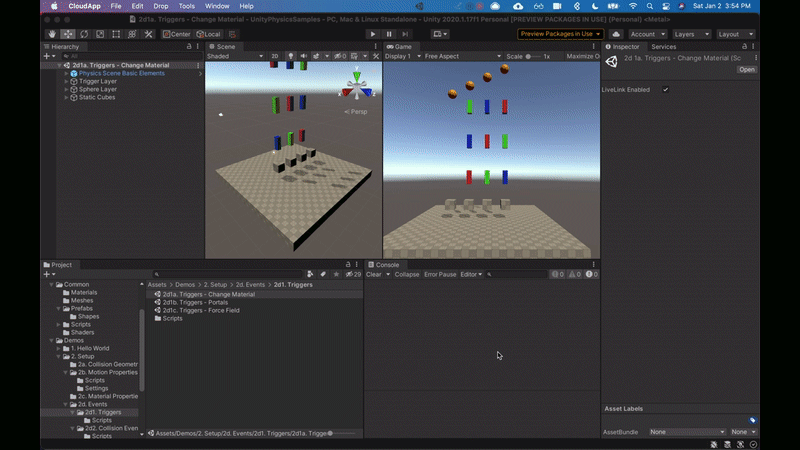
Task: Toggle the scene grid visibility button
Action: click(x=354, y=56)
